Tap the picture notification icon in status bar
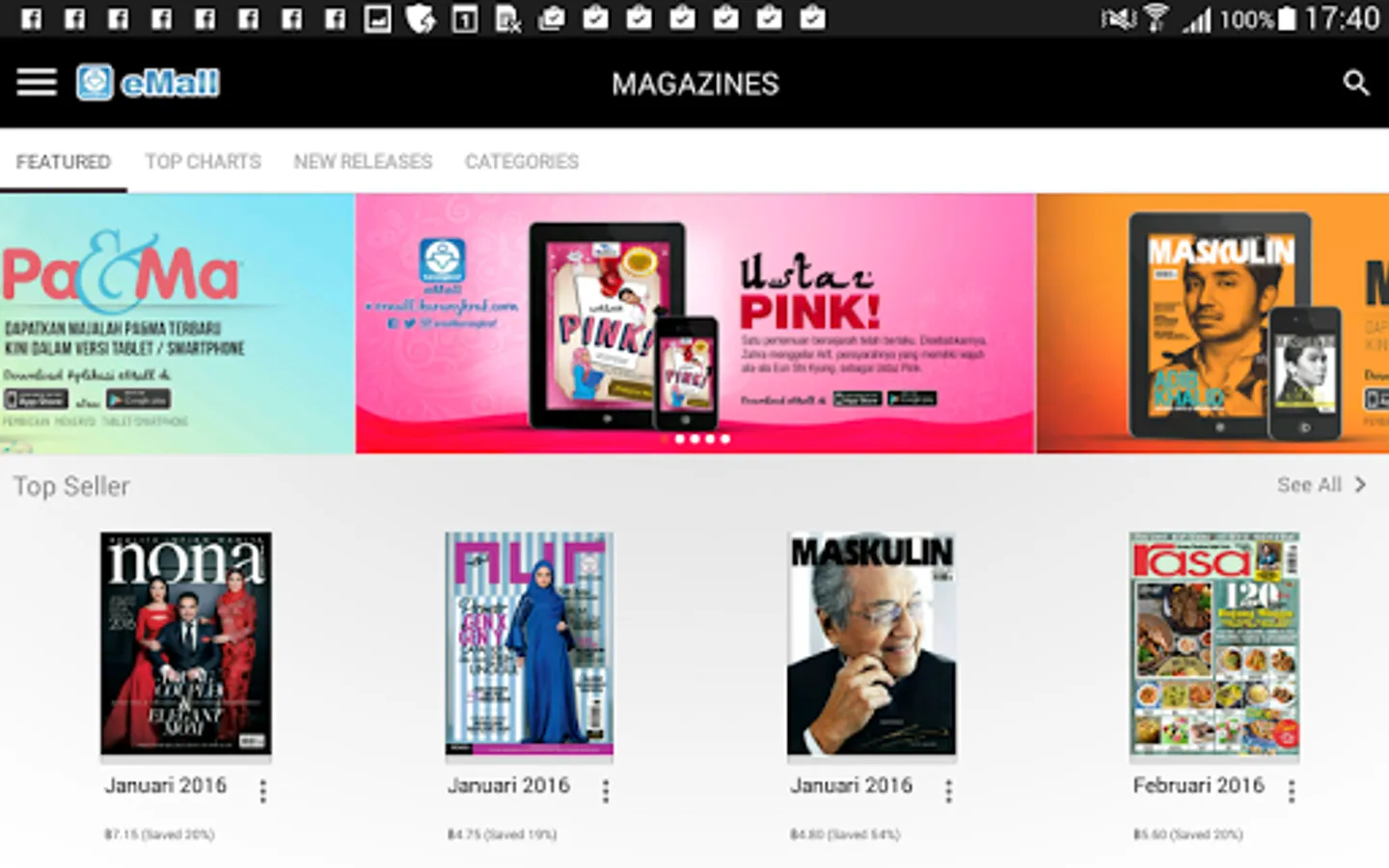 377,18
